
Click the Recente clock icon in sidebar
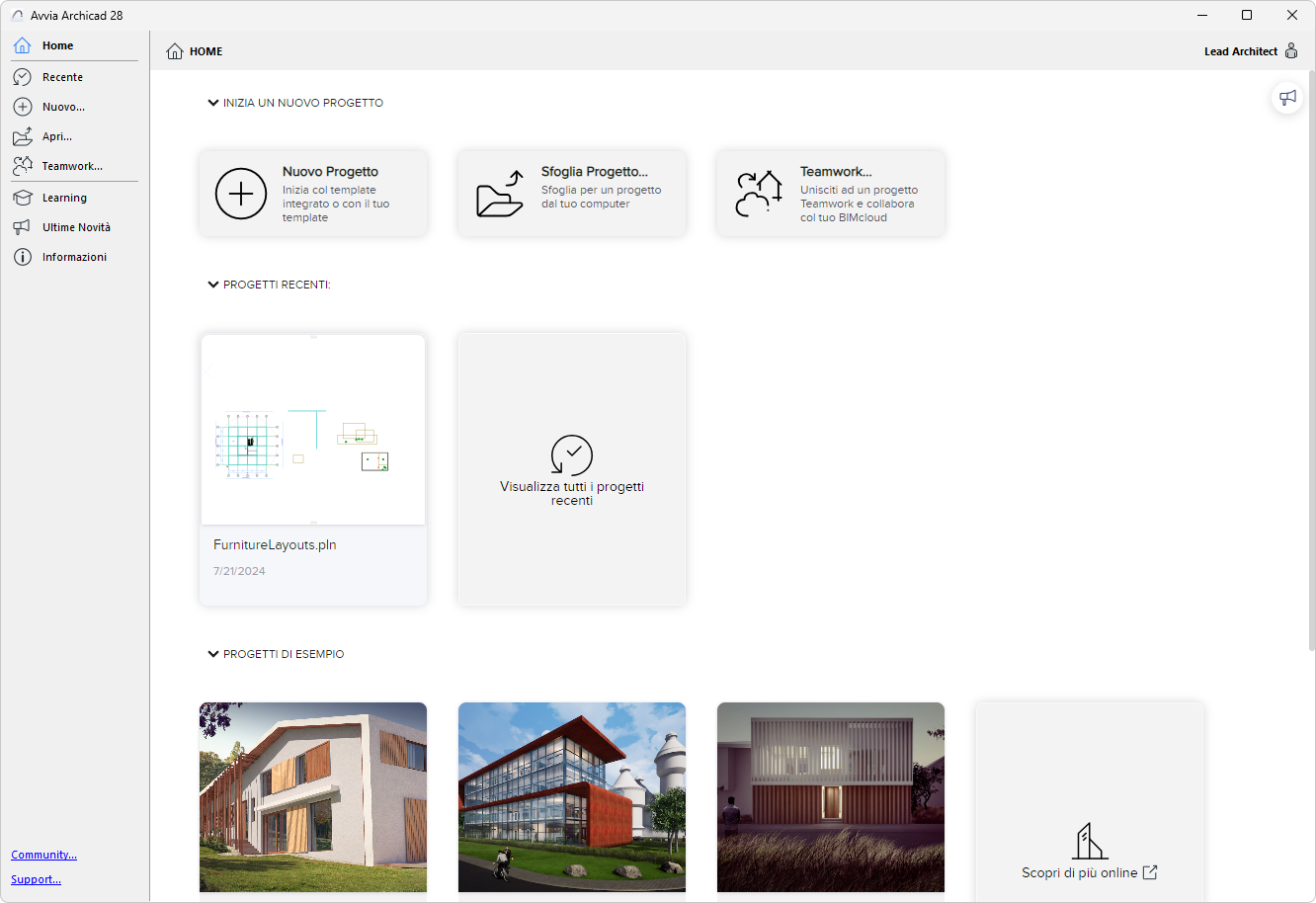tap(22, 77)
